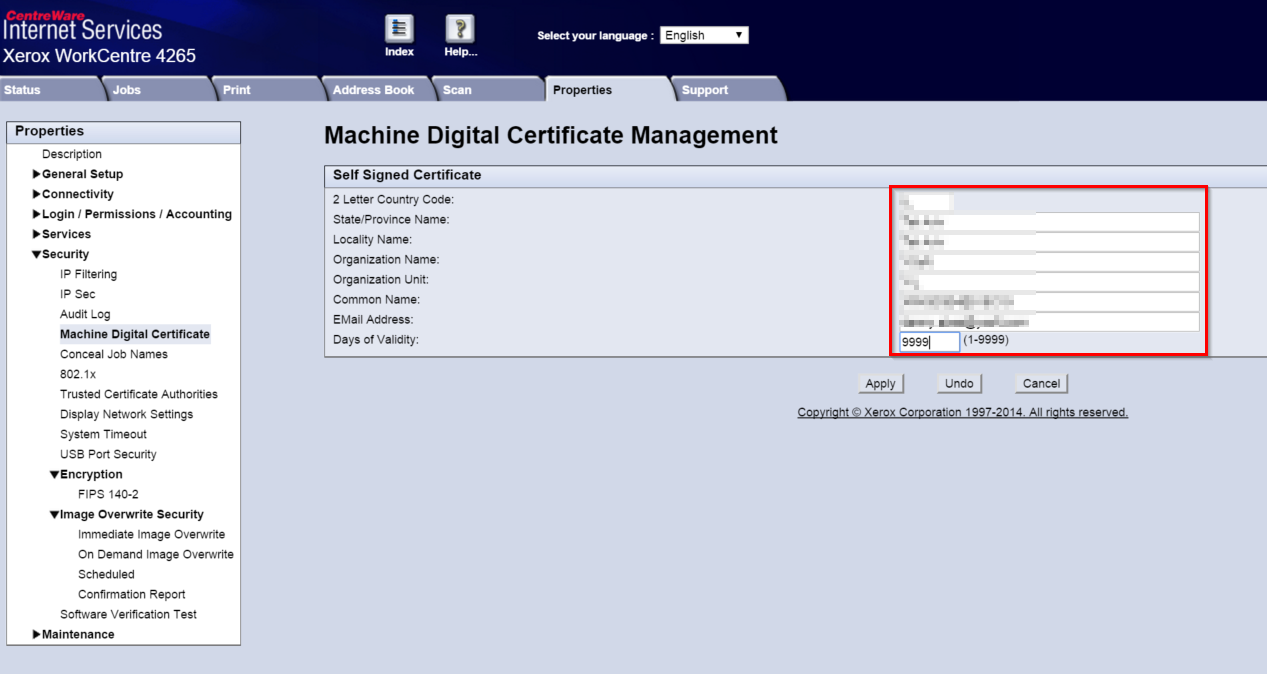Open the Xerox Corporation copyright link
This screenshot has height=674, width=1267.
click(962, 411)
